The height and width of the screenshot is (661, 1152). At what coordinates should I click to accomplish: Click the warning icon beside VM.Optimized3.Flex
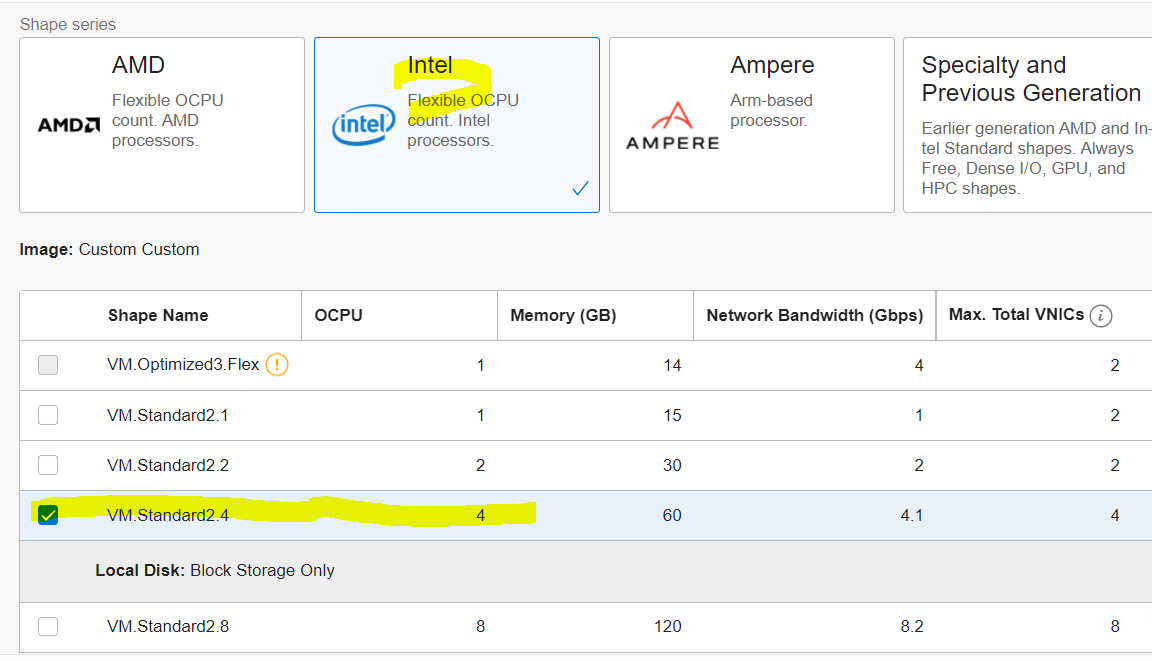click(x=277, y=365)
